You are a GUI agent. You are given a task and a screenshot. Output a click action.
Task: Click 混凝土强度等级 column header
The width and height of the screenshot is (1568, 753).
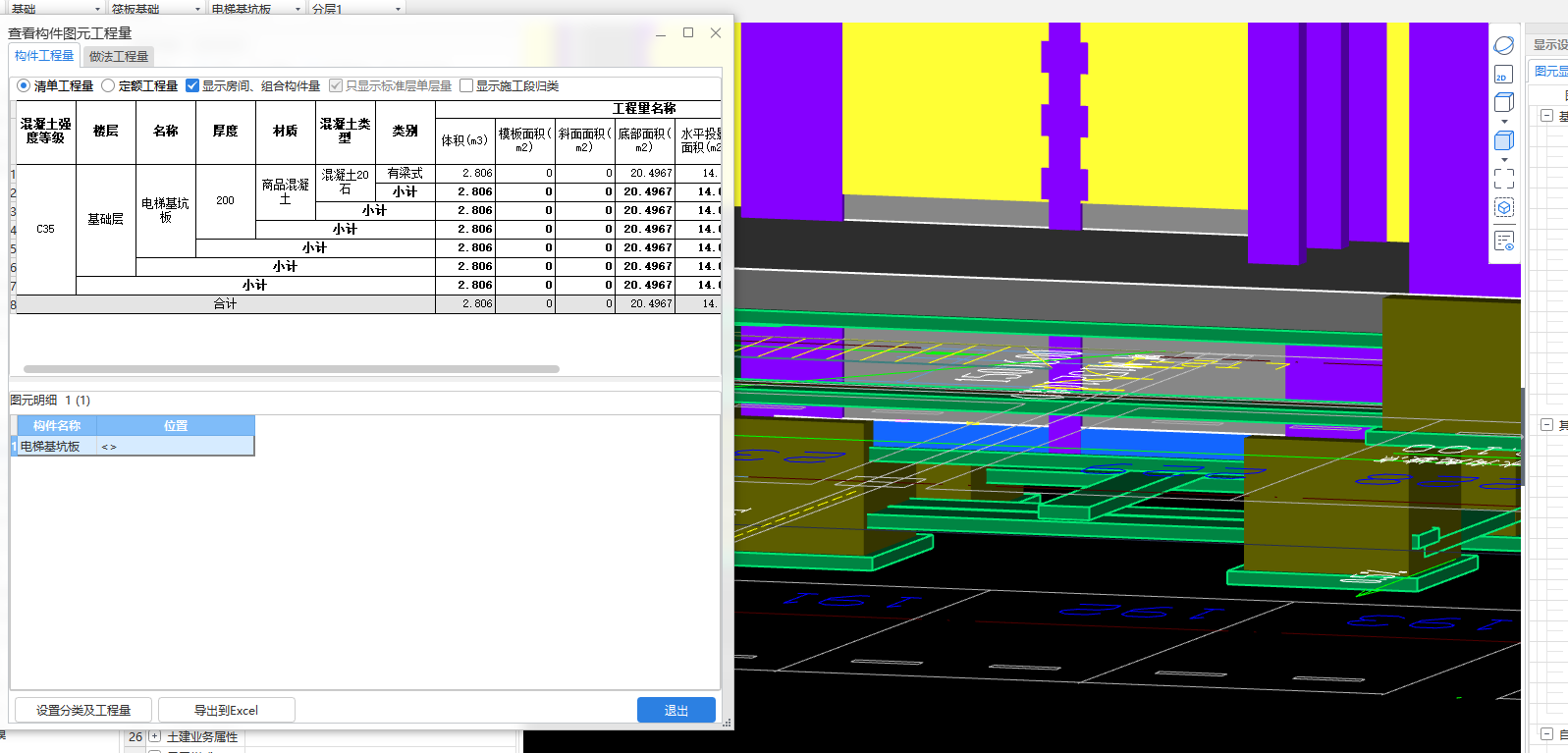46,132
